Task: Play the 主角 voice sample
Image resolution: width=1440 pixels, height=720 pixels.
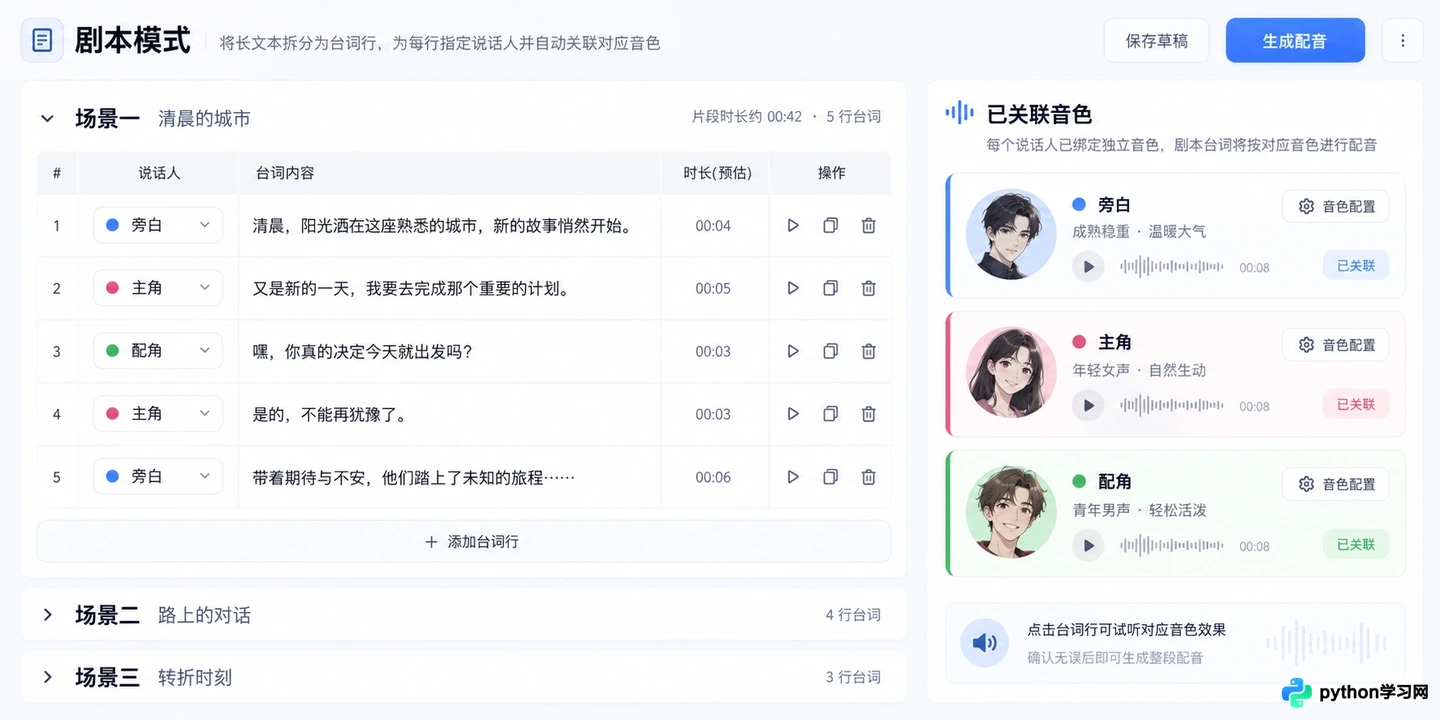Action: point(1088,405)
